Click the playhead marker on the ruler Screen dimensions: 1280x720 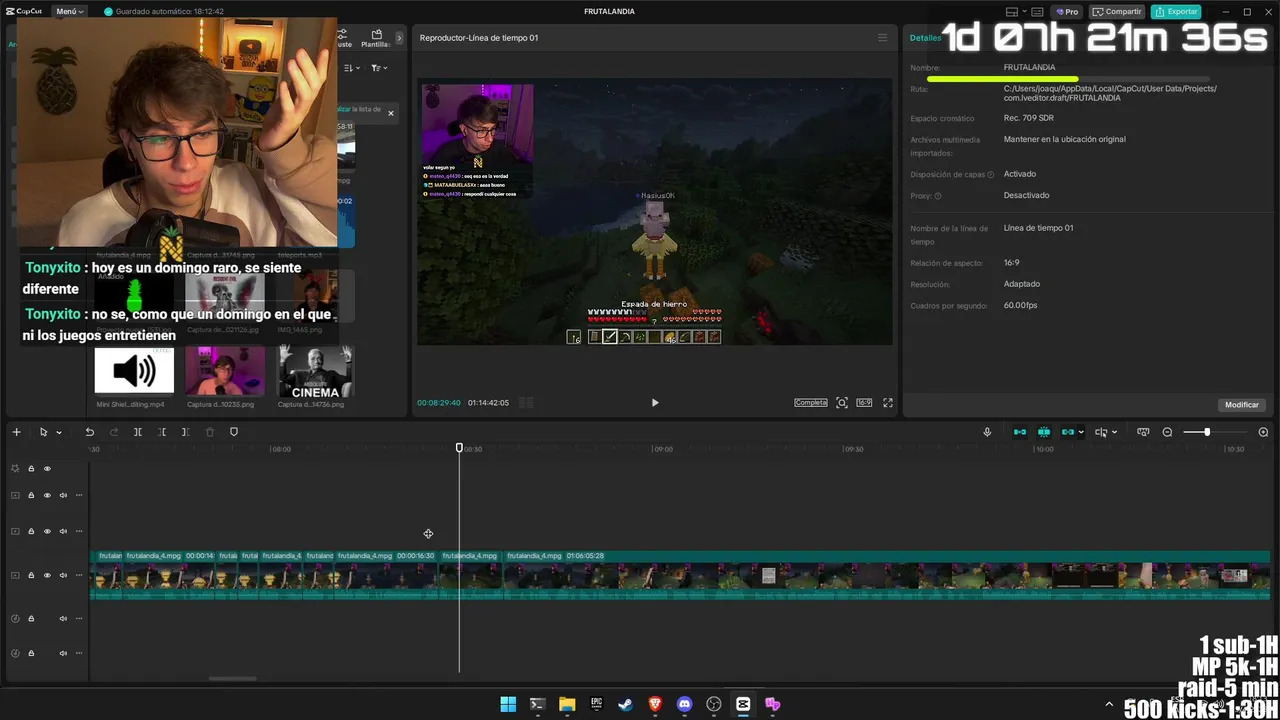460,448
